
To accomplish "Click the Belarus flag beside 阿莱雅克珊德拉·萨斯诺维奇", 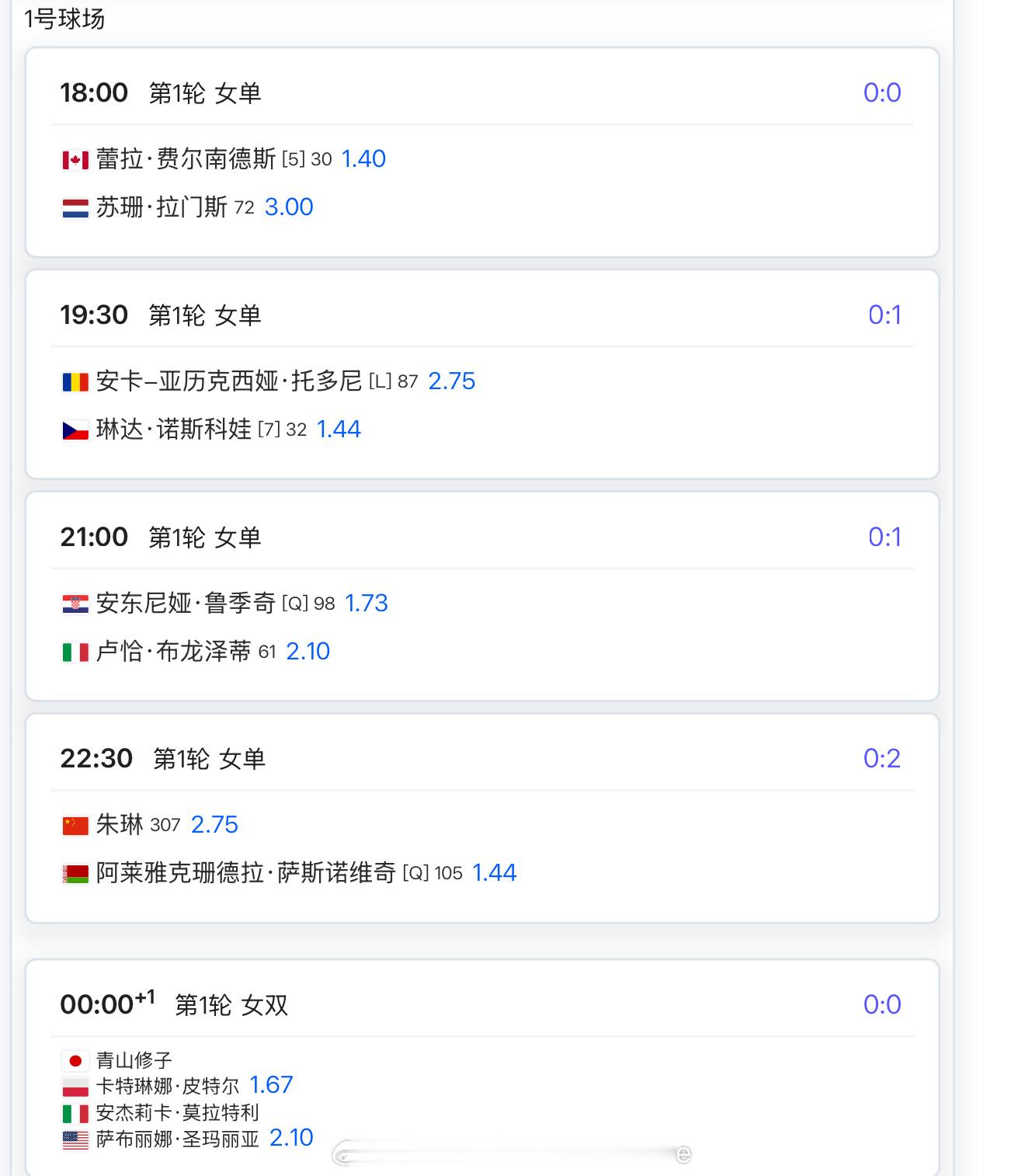I will (75, 874).
